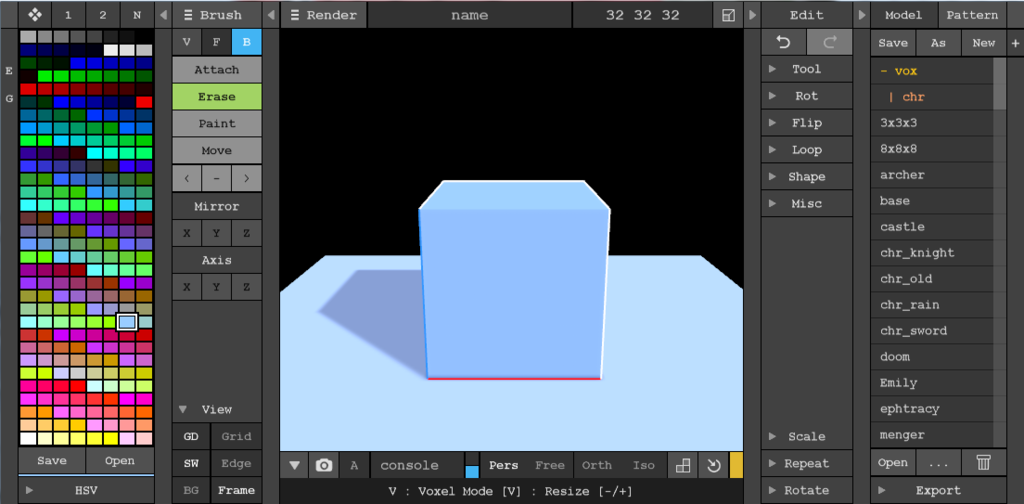The width and height of the screenshot is (1024, 504).
Task: Expand the Shape section
Action: 807,177
